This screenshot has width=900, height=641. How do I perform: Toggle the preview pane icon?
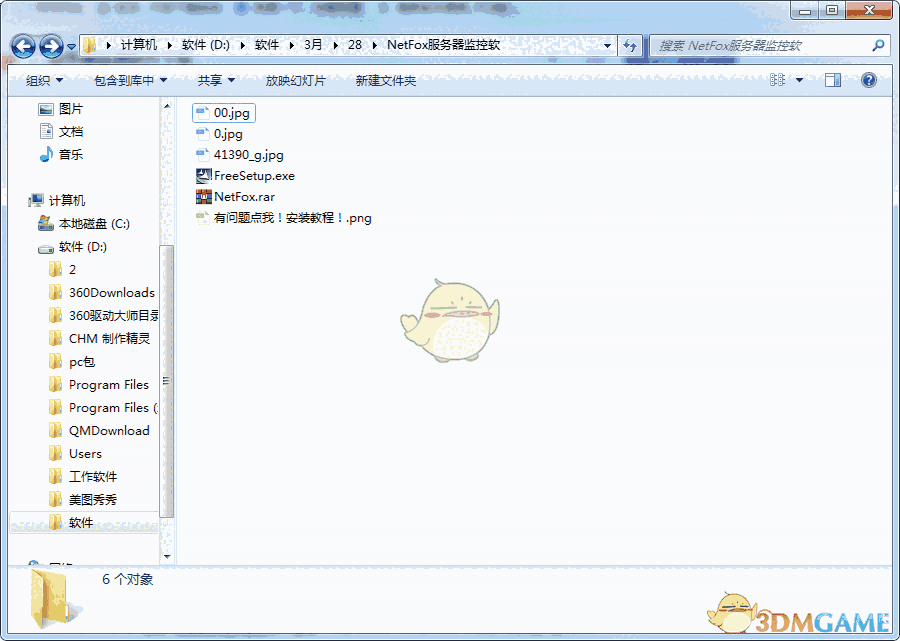(x=832, y=80)
